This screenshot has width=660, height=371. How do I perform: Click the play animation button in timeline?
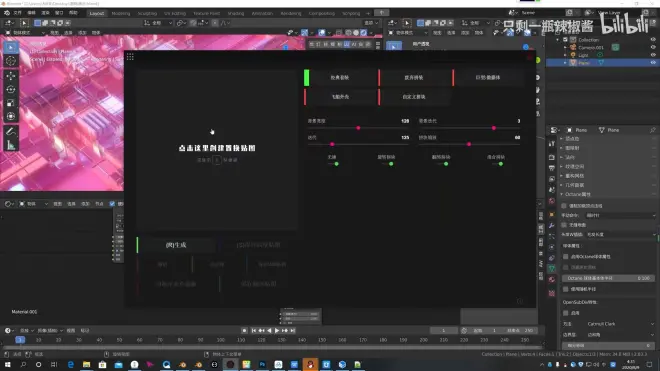277,331
